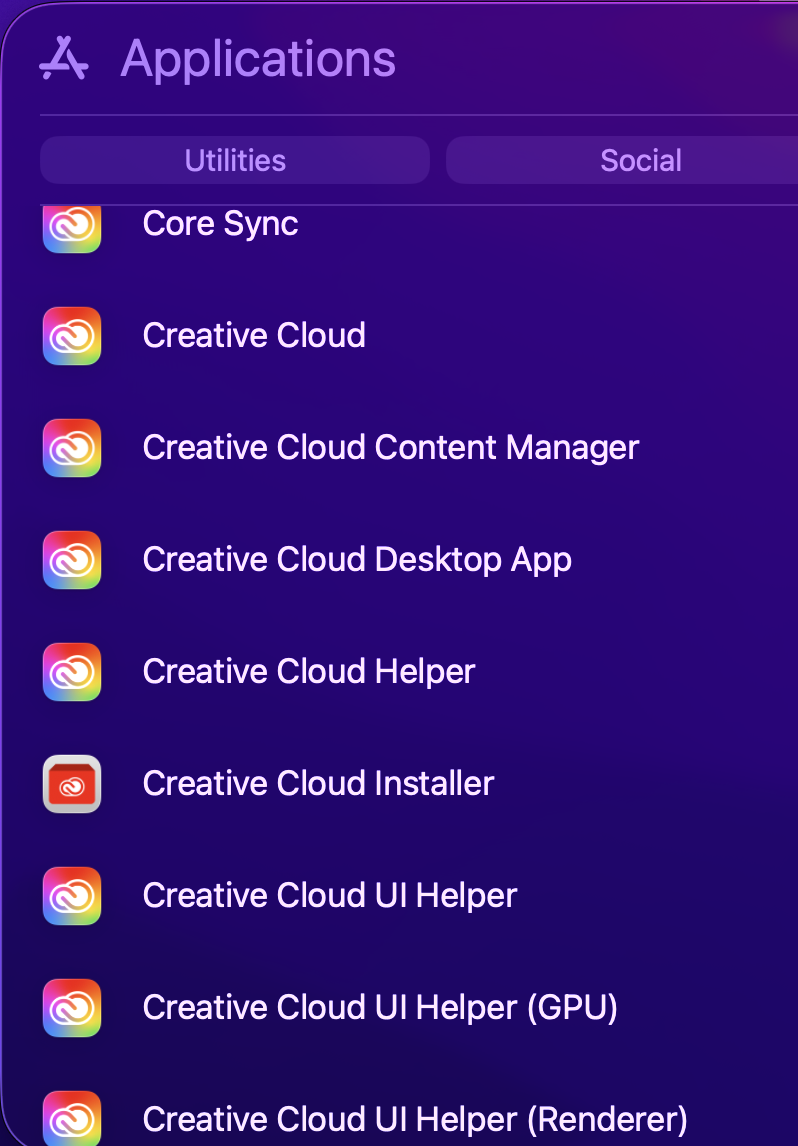The image size is (798, 1146).
Task: Click the Creative Cloud Helper icon
Action: (72, 672)
